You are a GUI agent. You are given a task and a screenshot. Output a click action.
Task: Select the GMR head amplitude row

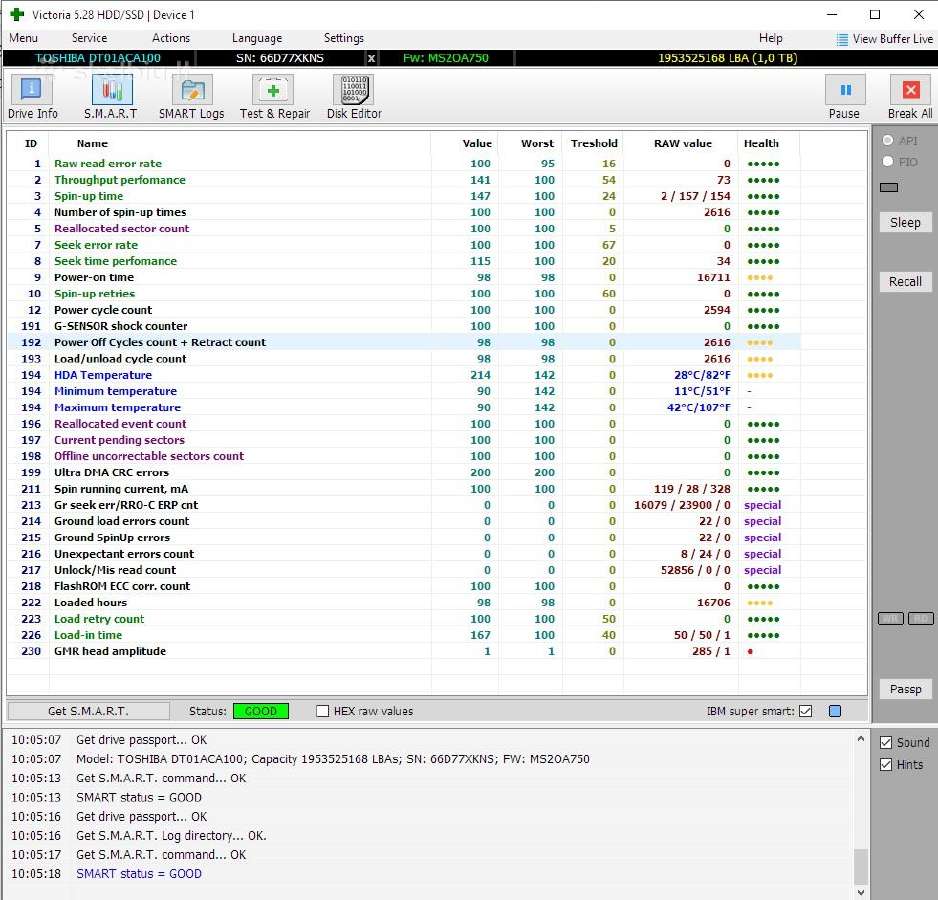(404, 651)
